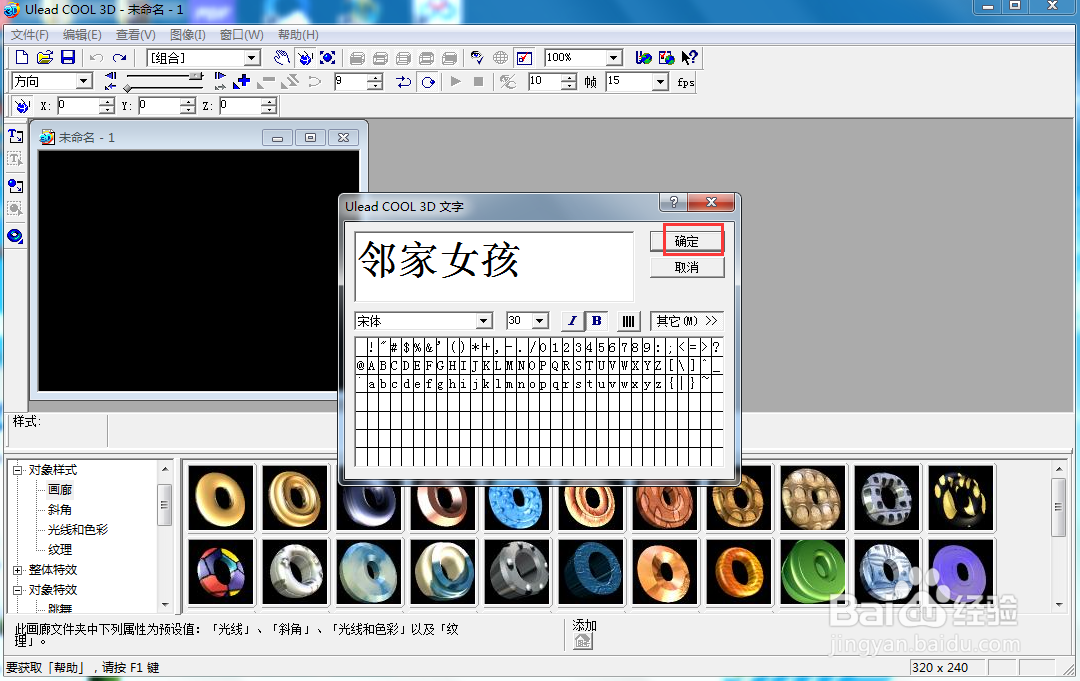Toggle Bold in the text dialog
Screen dimensions: 1080x681
(x=596, y=321)
